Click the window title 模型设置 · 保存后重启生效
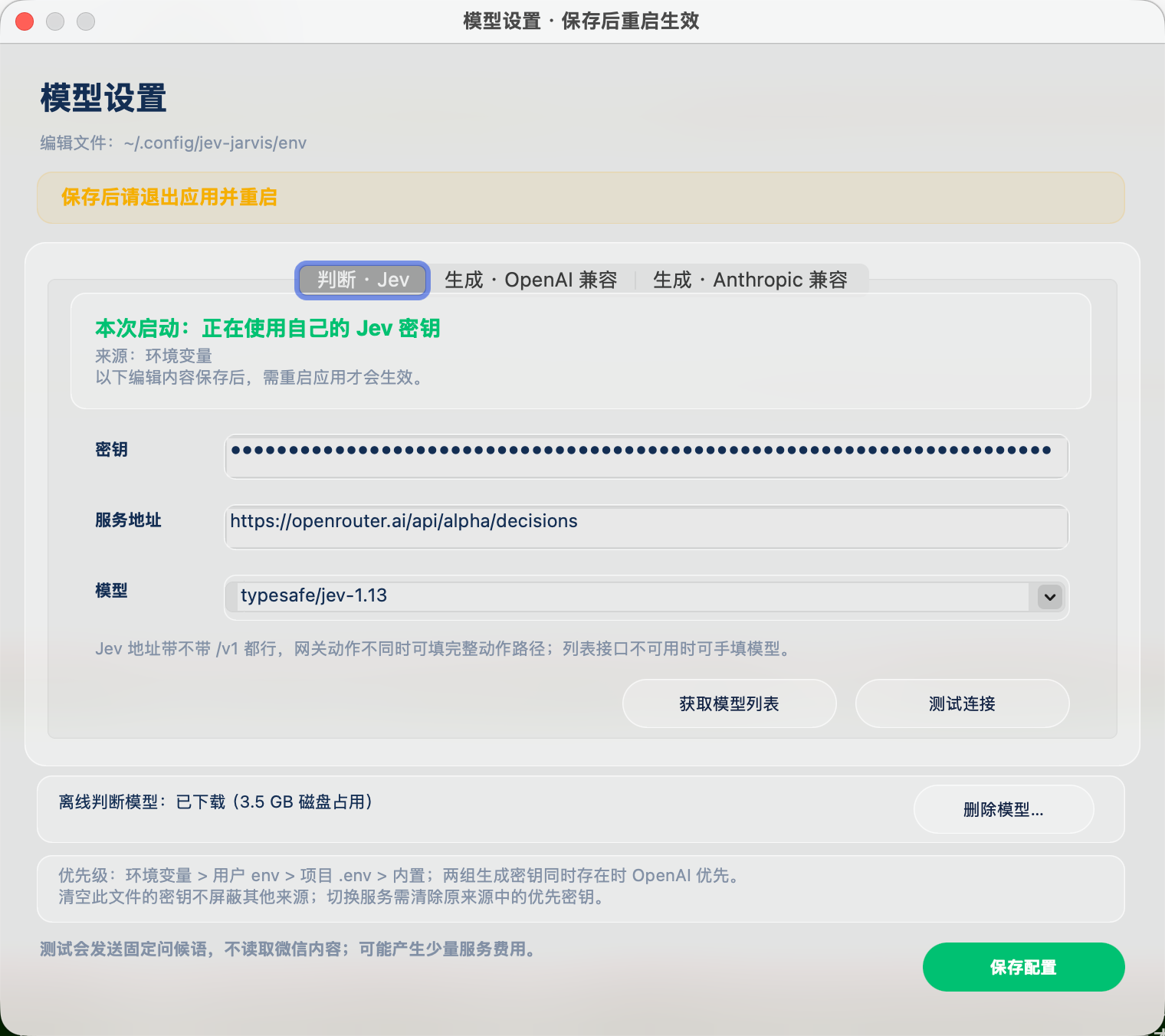 [582, 21]
